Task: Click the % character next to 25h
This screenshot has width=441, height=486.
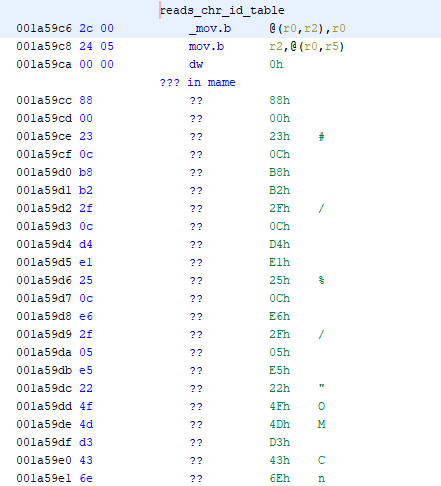Action: tap(321, 281)
